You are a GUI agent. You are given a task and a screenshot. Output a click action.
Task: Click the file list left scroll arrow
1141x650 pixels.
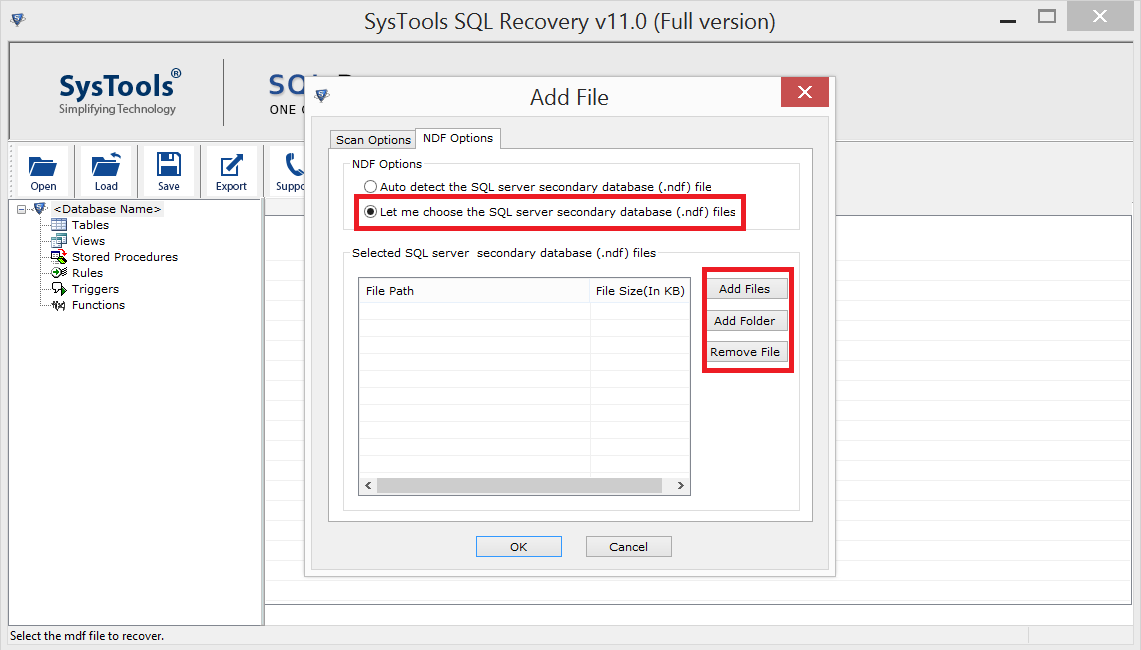pos(368,485)
